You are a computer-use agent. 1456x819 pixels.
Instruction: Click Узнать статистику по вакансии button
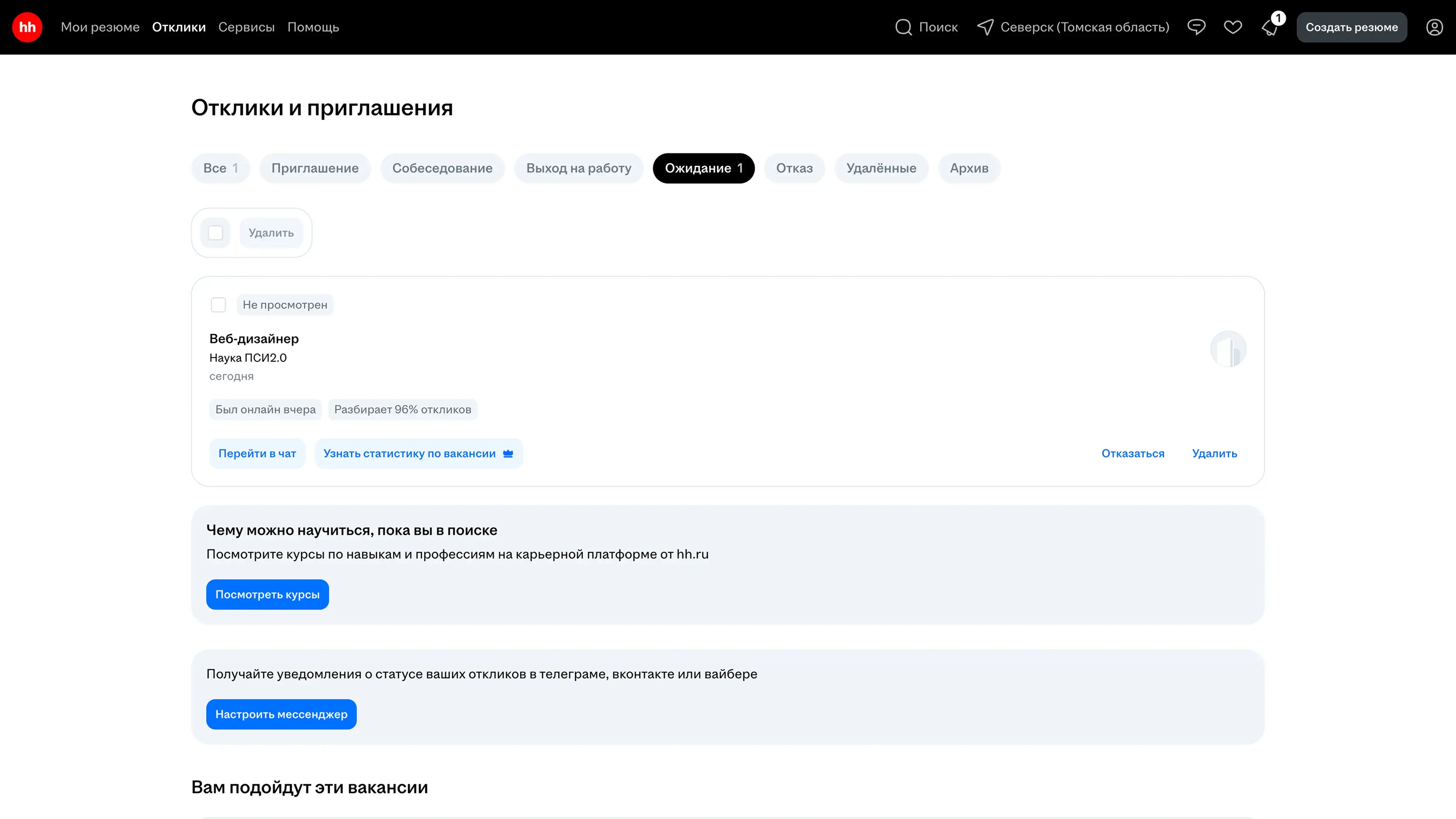(418, 453)
